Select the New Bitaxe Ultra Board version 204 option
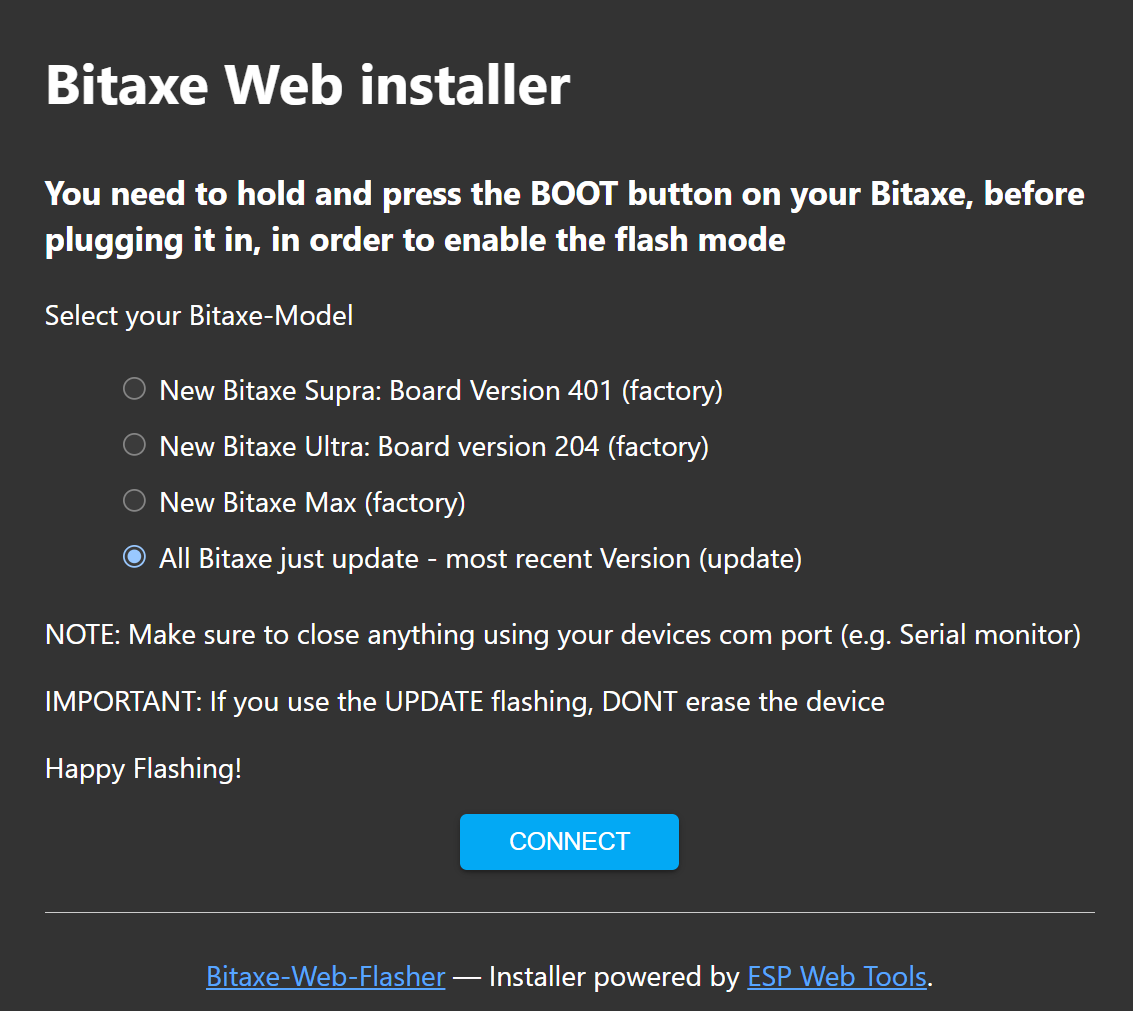This screenshot has width=1133, height=1011. pos(134,446)
